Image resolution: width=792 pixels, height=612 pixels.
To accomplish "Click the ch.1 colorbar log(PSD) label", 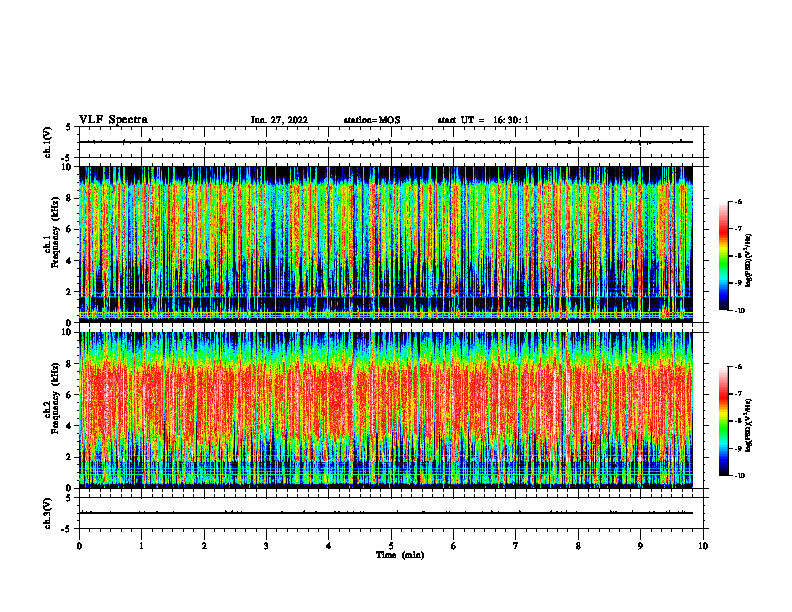I will (x=749, y=260).
